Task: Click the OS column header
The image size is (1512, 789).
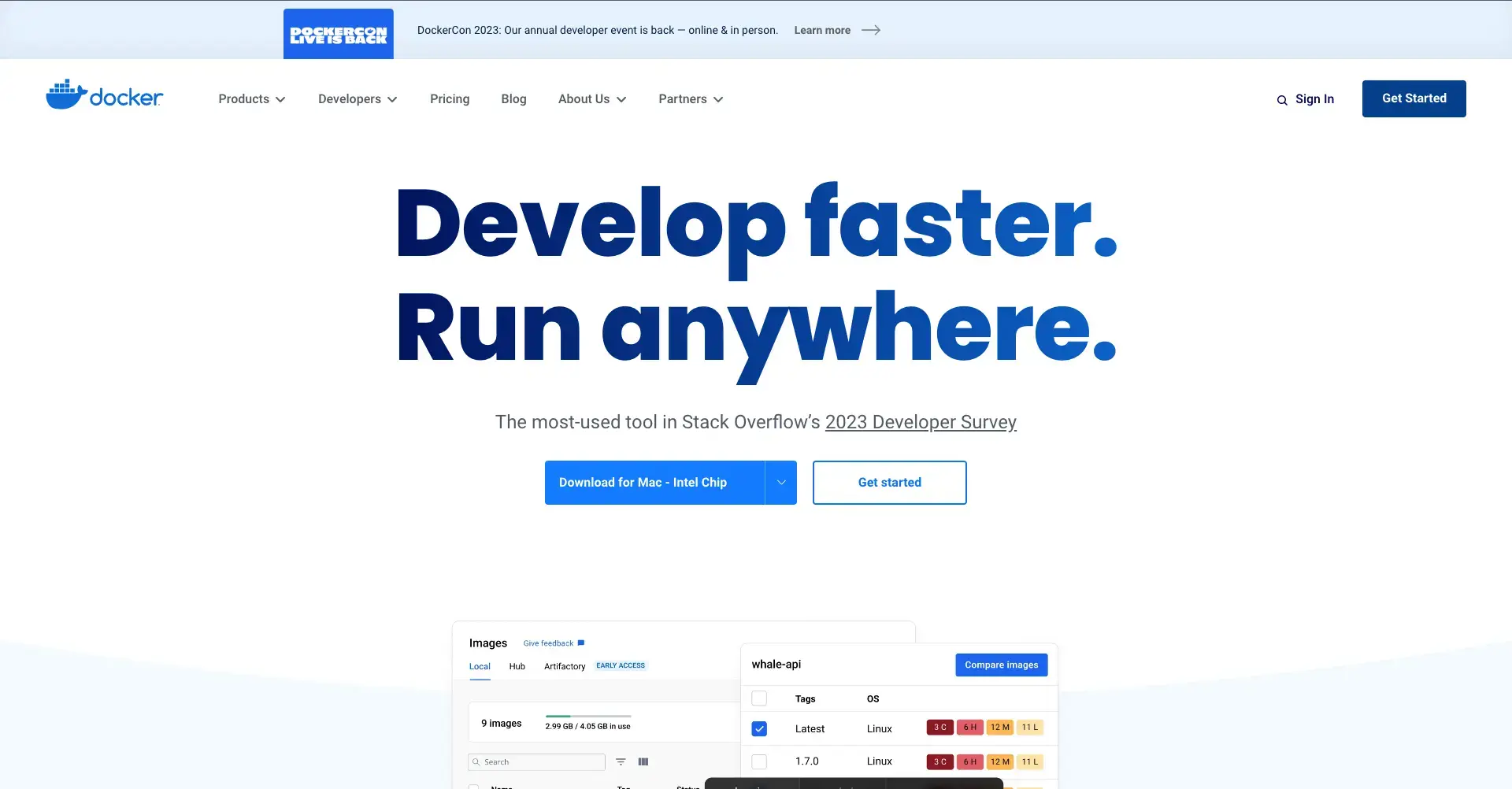Action: tap(873, 699)
